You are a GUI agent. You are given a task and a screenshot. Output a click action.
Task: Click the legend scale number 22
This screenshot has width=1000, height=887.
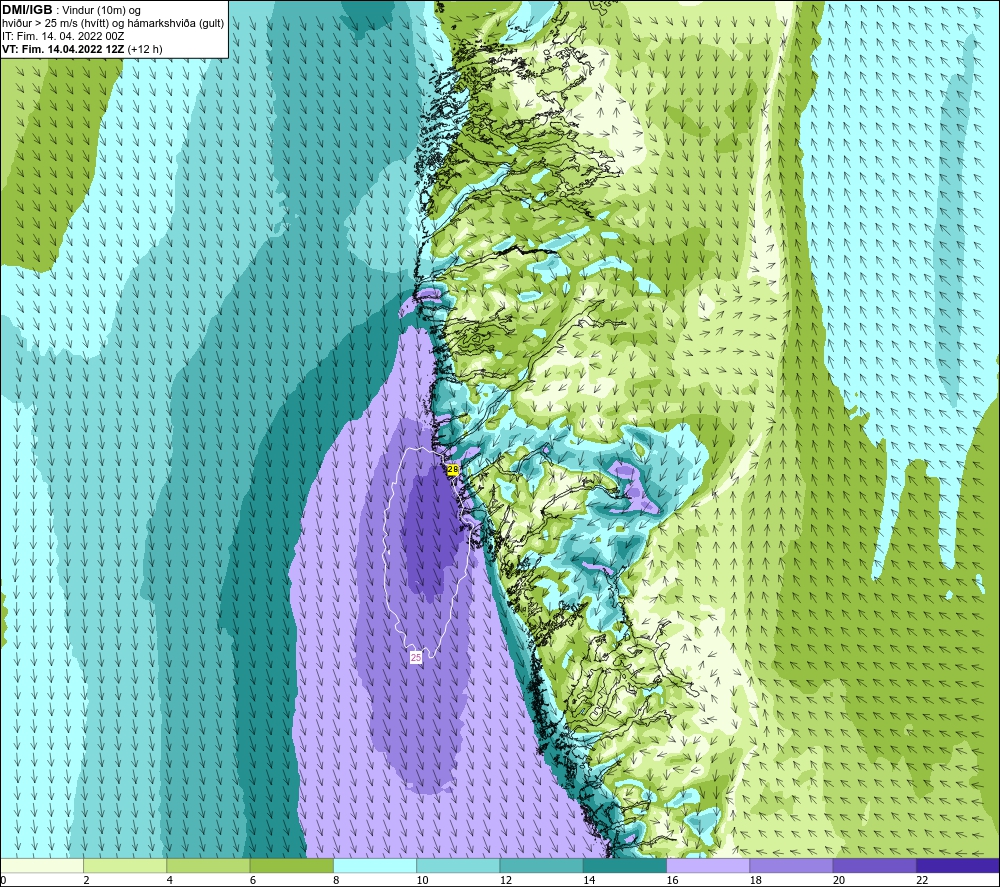pyautogui.click(x=922, y=880)
